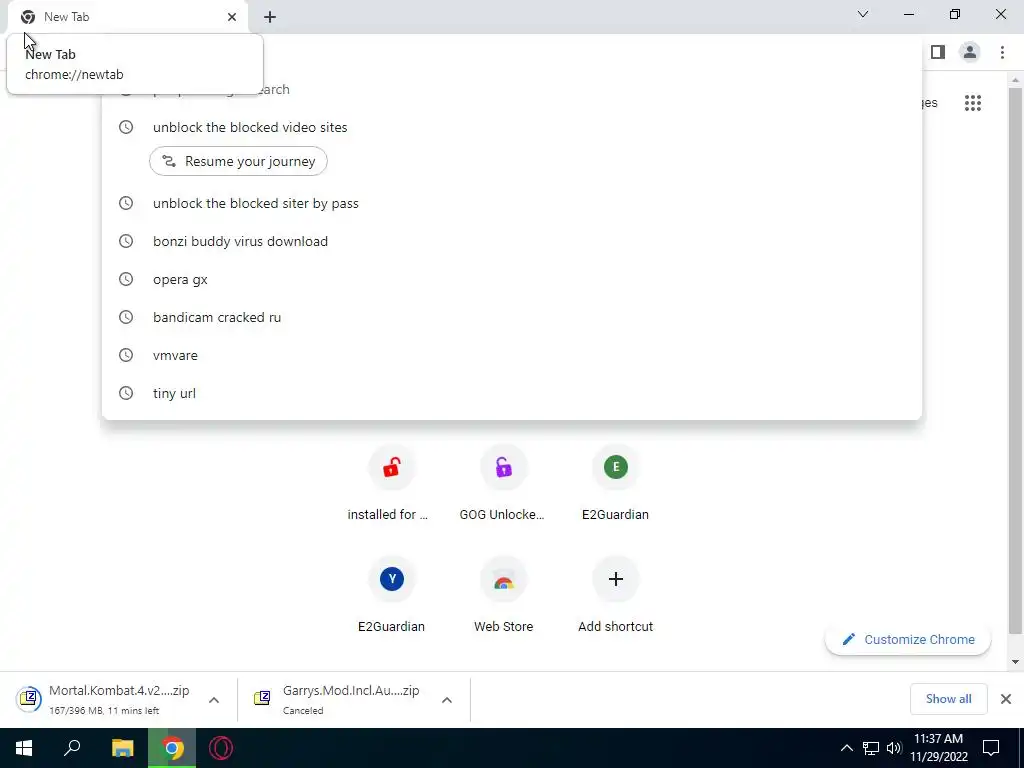Image resolution: width=1024 pixels, height=768 pixels.
Task: Open the green E E2Guardian shortcut
Action: (x=615, y=483)
